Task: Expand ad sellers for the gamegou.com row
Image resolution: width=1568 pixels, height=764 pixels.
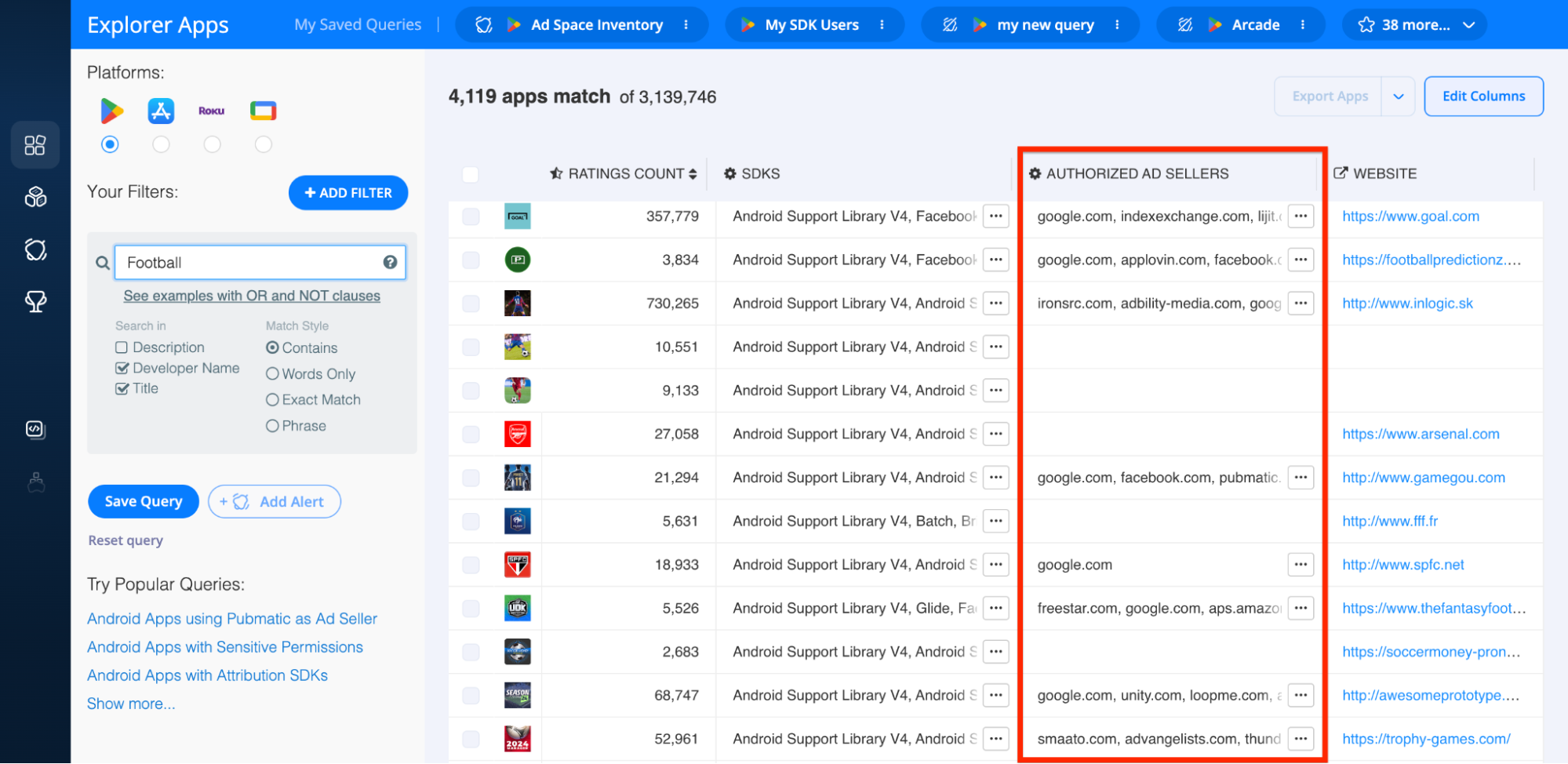Action: [x=1301, y=478]
